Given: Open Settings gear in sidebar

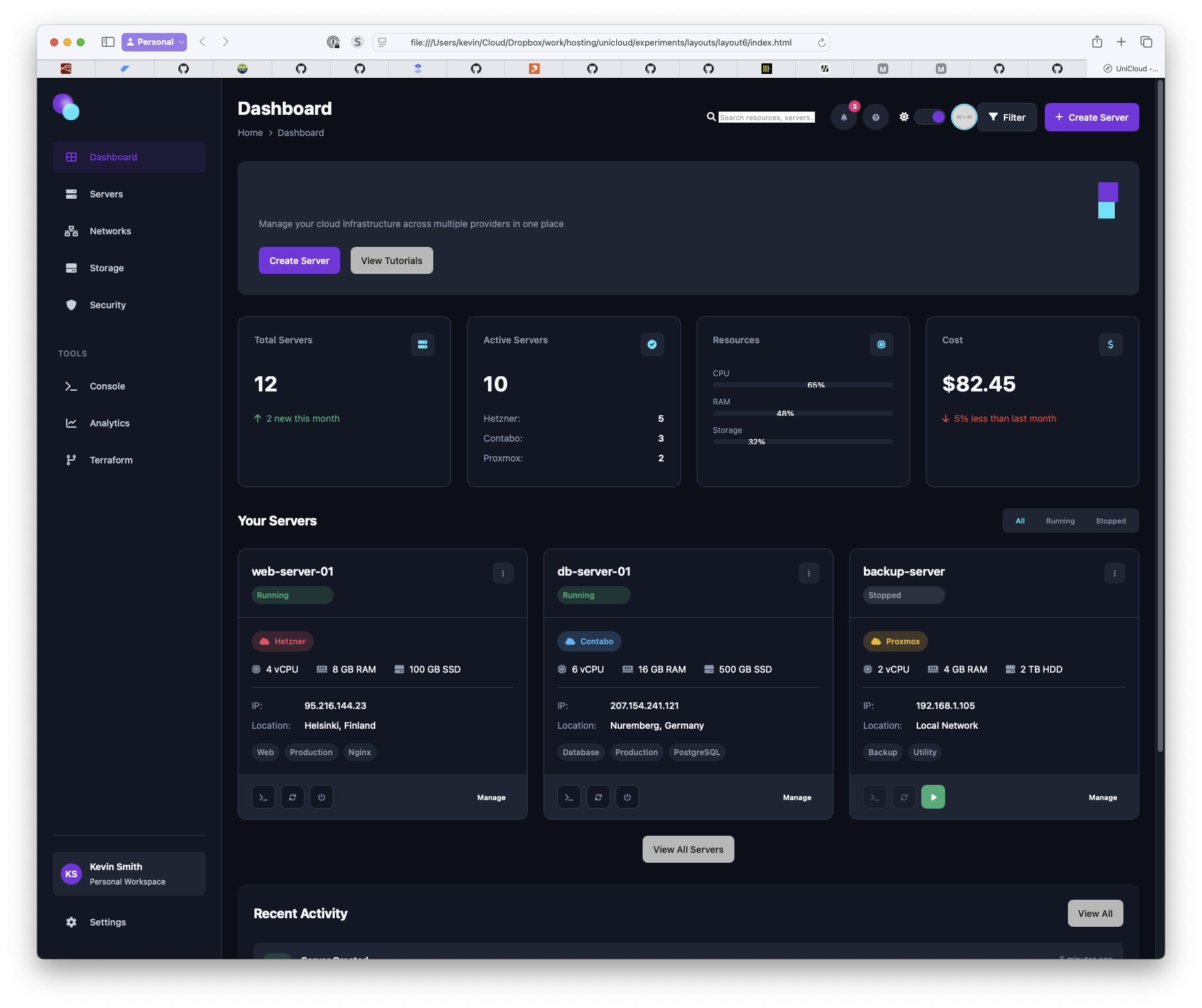Looking at the screenshot, I should (107, 922).
